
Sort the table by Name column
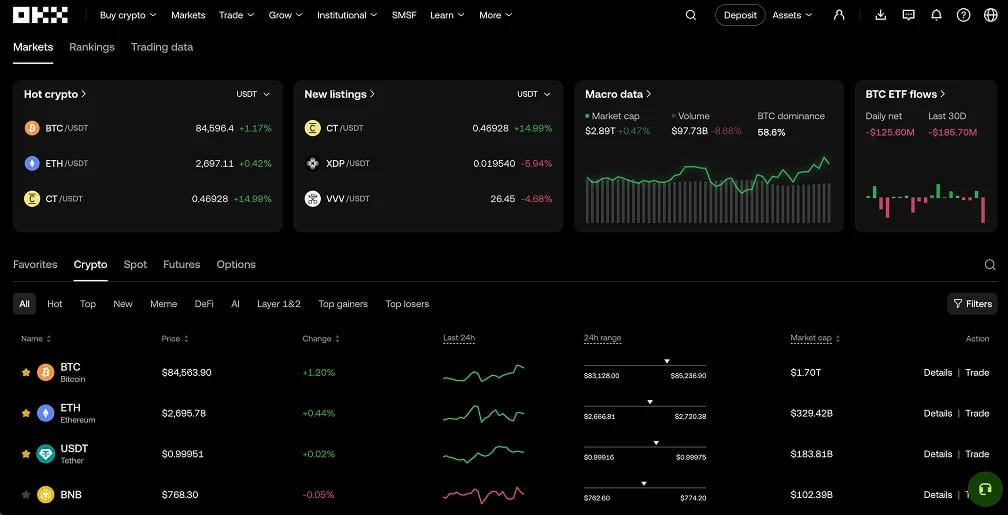pyautogui.click(x=36, y=339)
